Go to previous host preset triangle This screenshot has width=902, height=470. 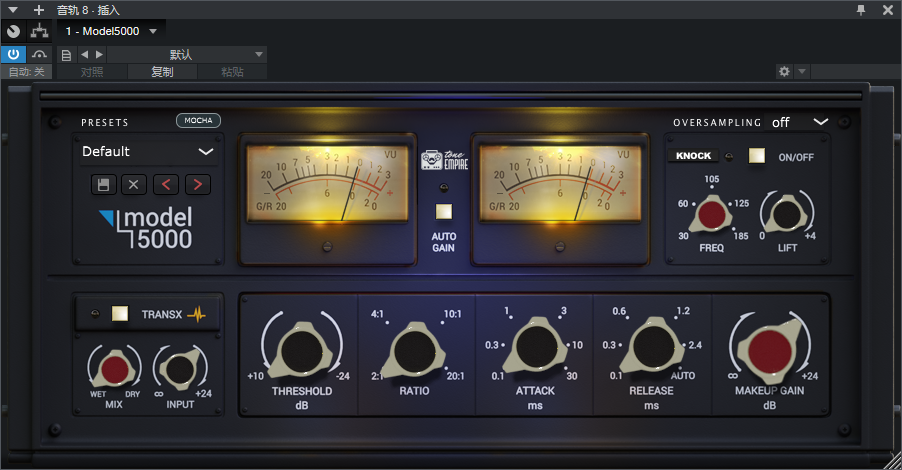(85, 55)
